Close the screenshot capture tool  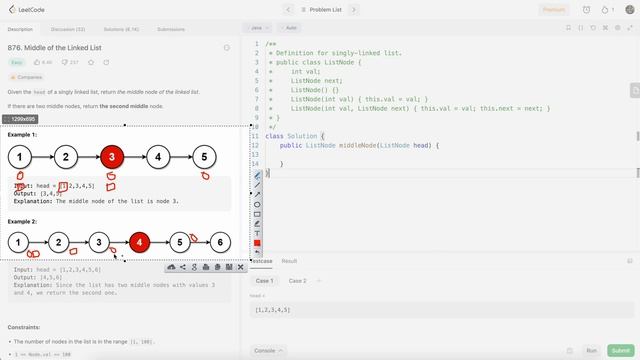click(x=241, y=267)
